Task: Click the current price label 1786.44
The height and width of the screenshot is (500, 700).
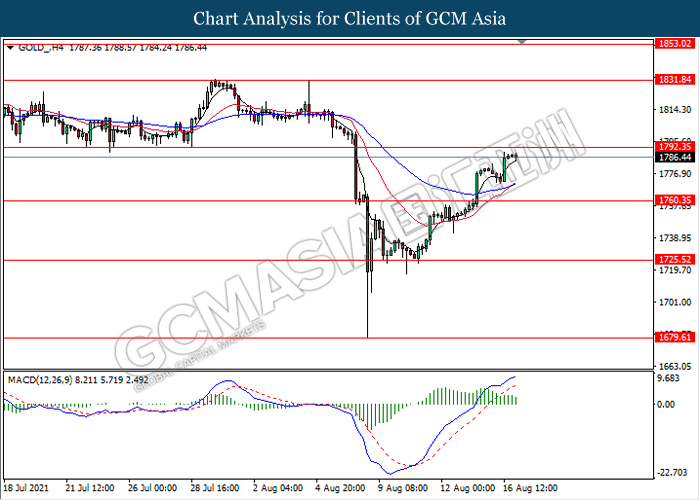Action: 675,157
